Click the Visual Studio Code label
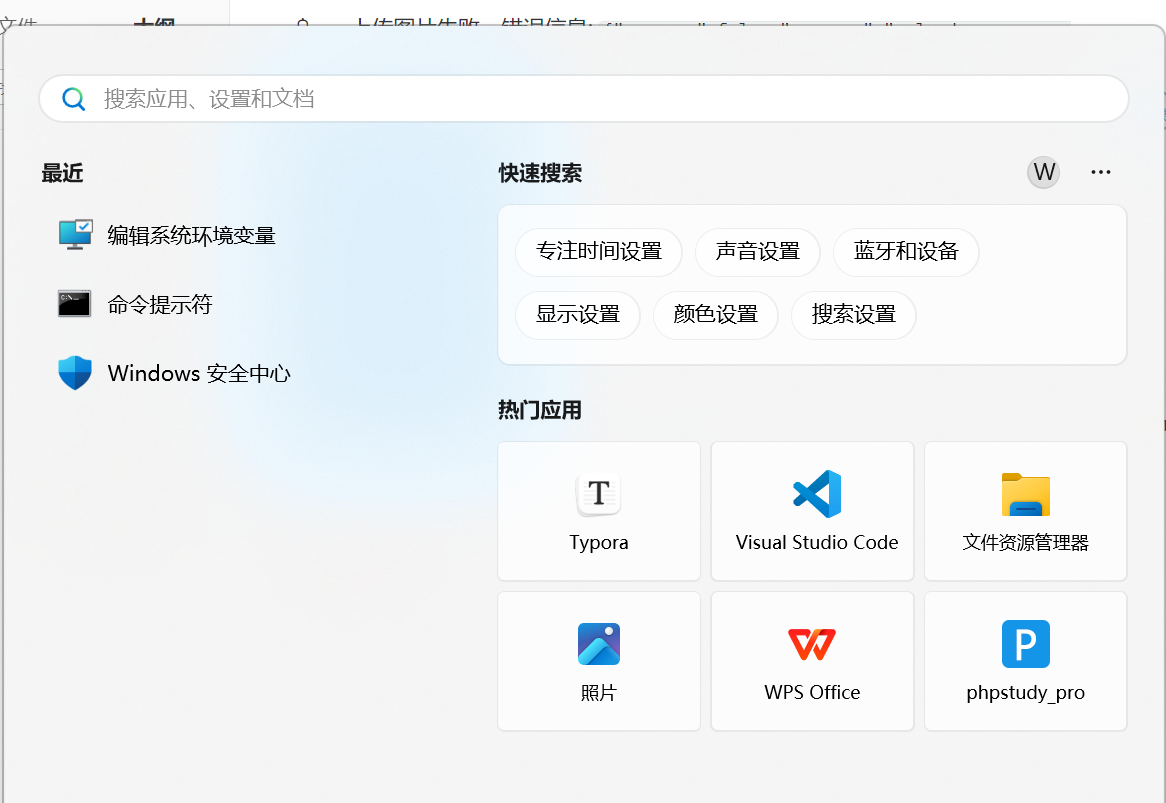 click(816, 543)
